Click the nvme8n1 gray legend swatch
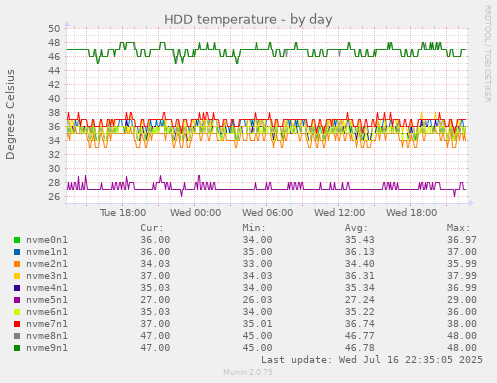Viewport: 497px width, 383px height. 17,336
